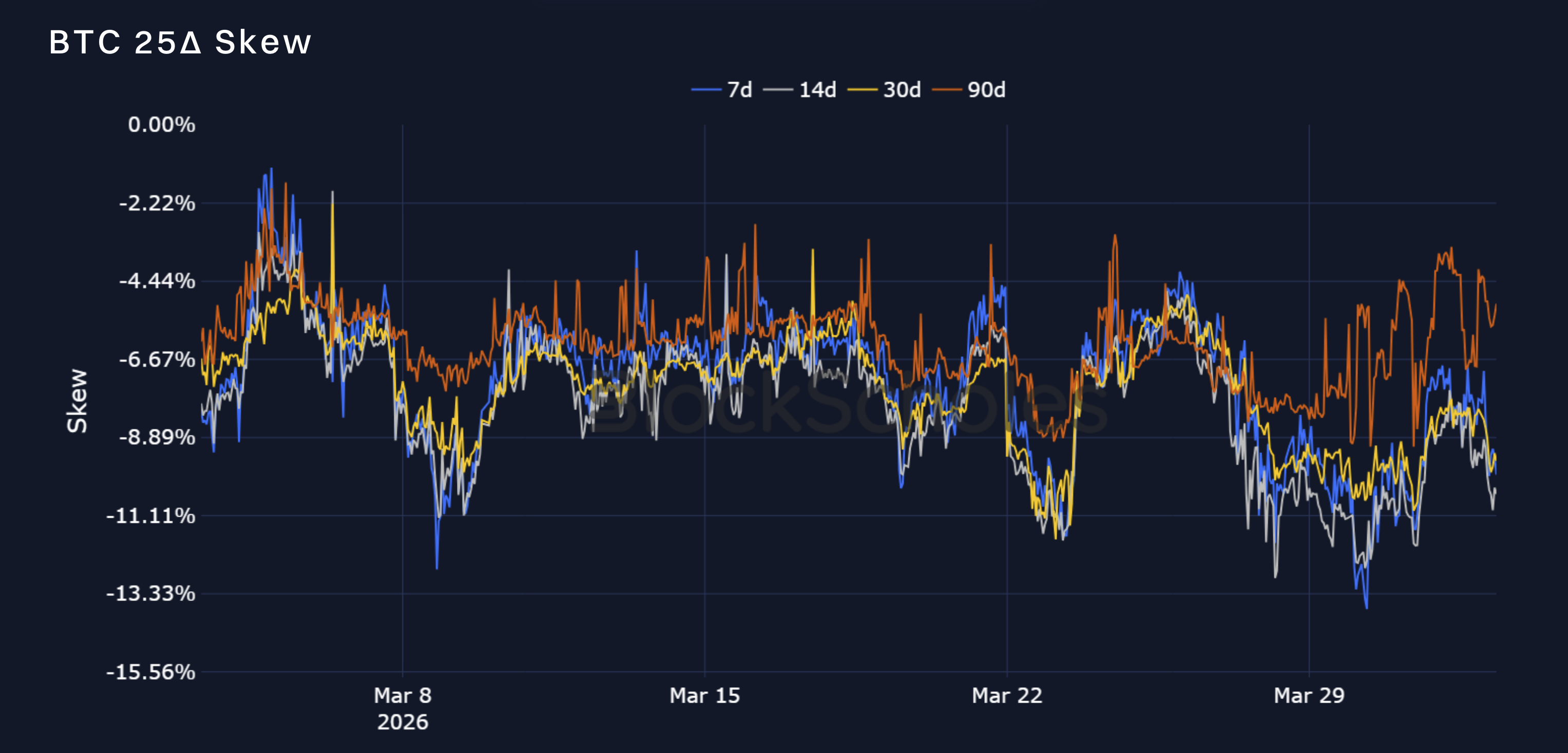Viewport: 1568px width, 753px height.
Task: Select the Mar 22 x-axis label
Action: (x=1007, y=695)
